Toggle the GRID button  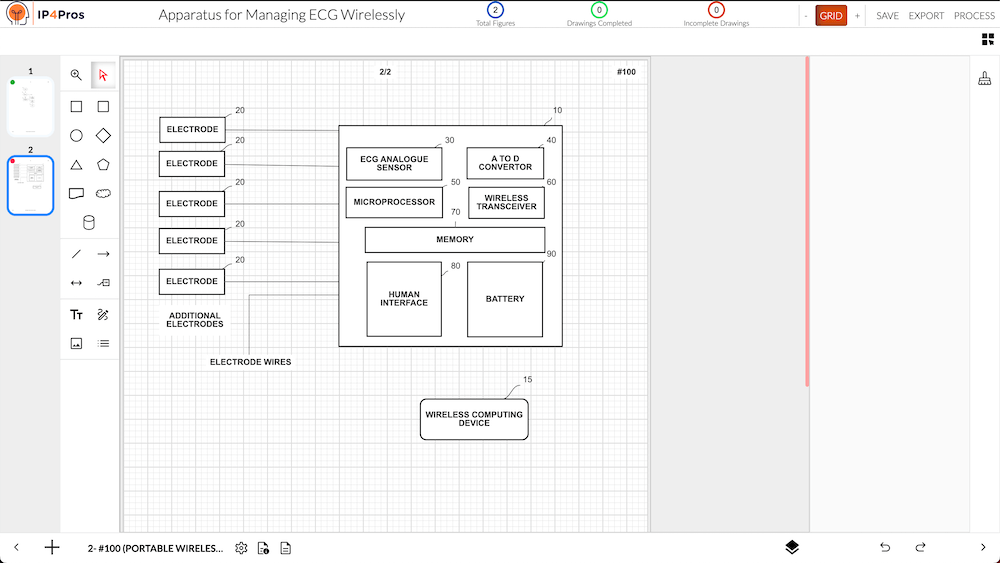tap(830, 16)
